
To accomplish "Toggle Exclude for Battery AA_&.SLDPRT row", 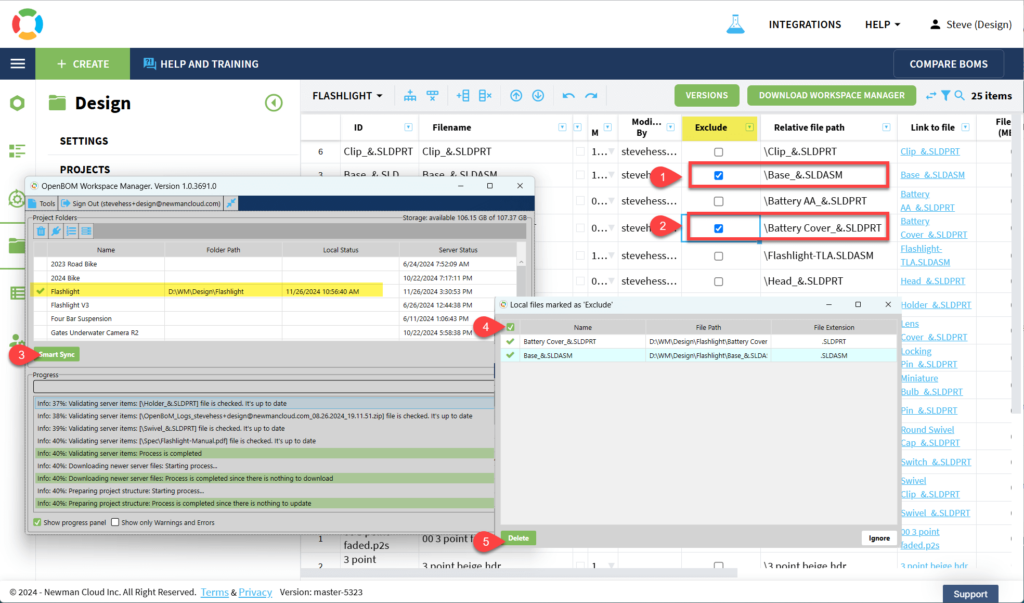I will click(718, 201).
